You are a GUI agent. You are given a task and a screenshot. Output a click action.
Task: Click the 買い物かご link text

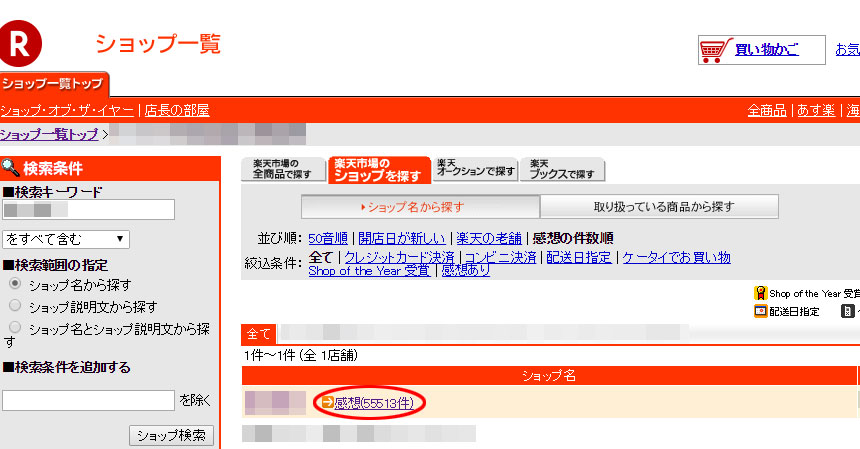[766, 49]
